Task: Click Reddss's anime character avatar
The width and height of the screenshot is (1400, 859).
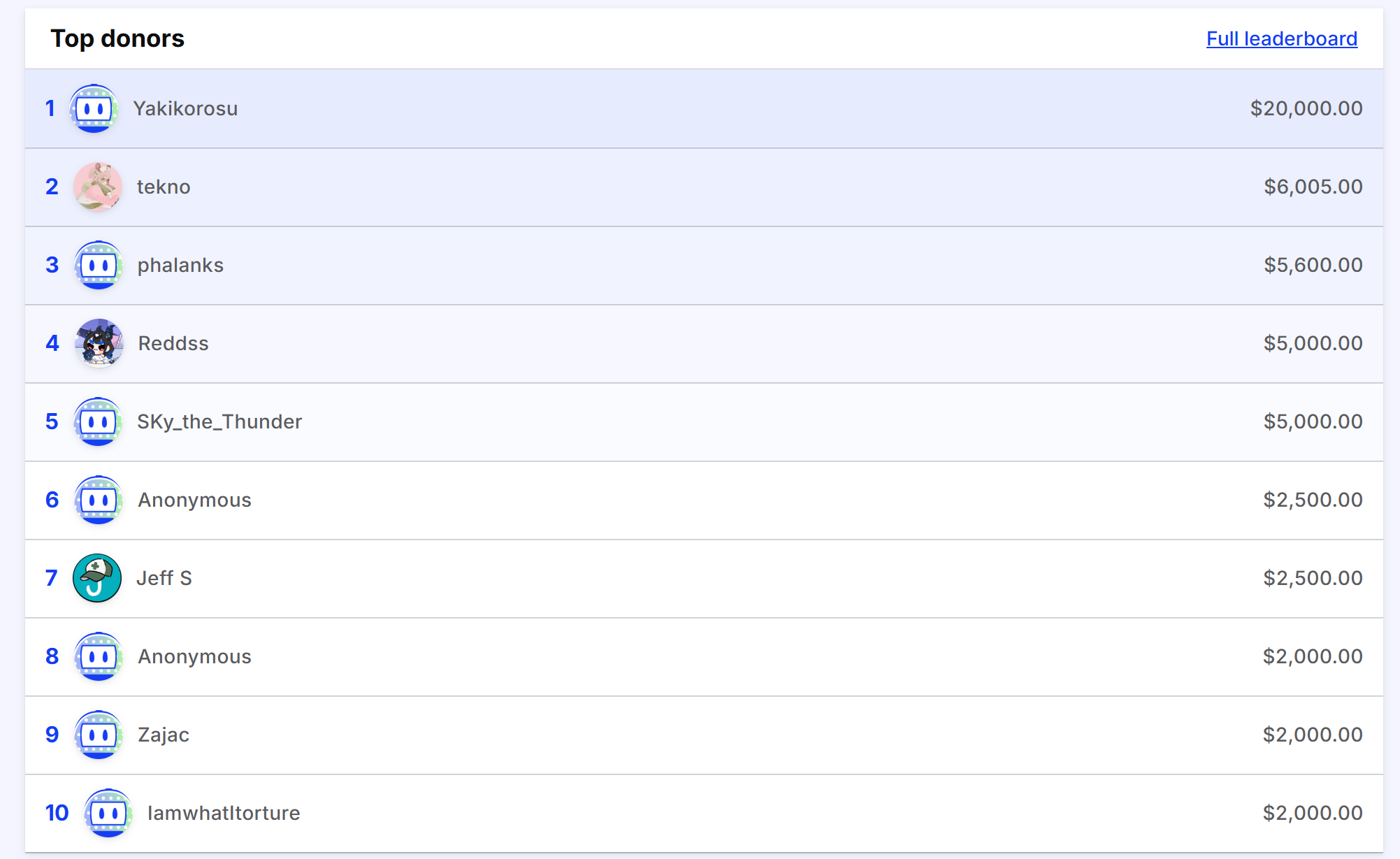Action: click(x=99, y=343)
